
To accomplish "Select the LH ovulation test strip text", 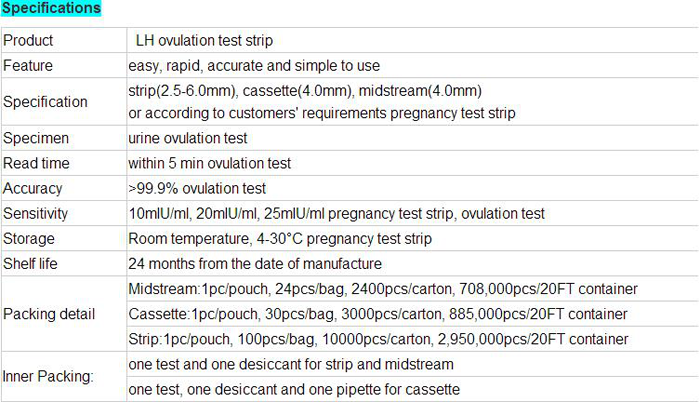I will pos(204,41).
